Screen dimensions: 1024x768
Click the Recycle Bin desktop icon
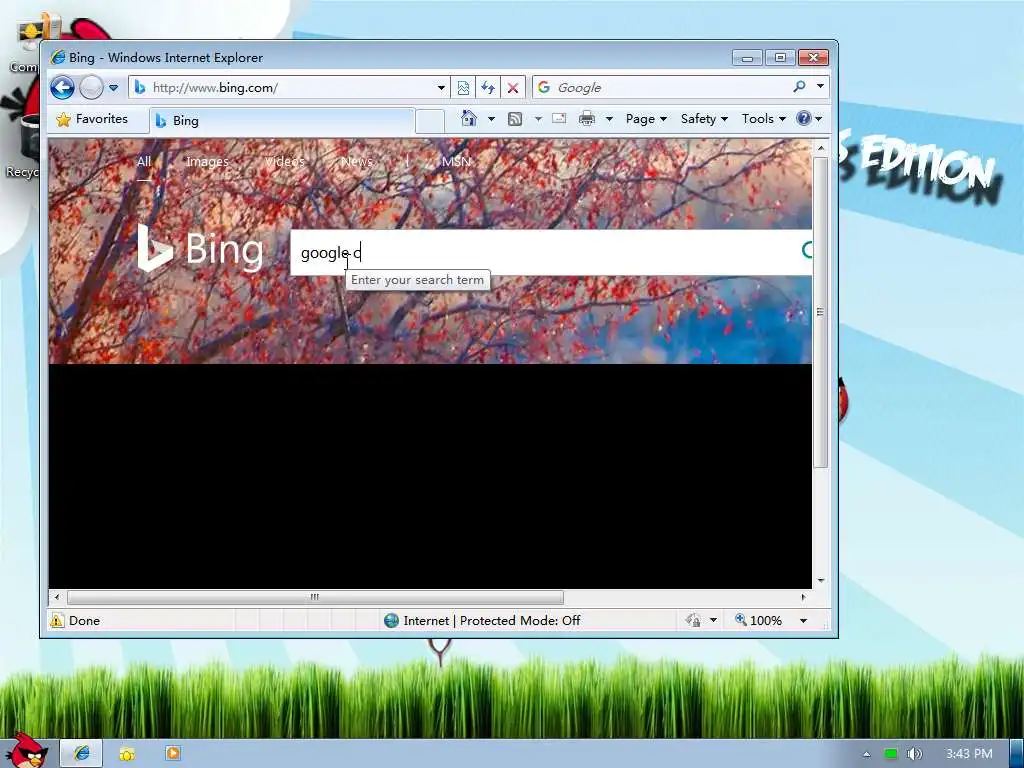tap(24, 147)
